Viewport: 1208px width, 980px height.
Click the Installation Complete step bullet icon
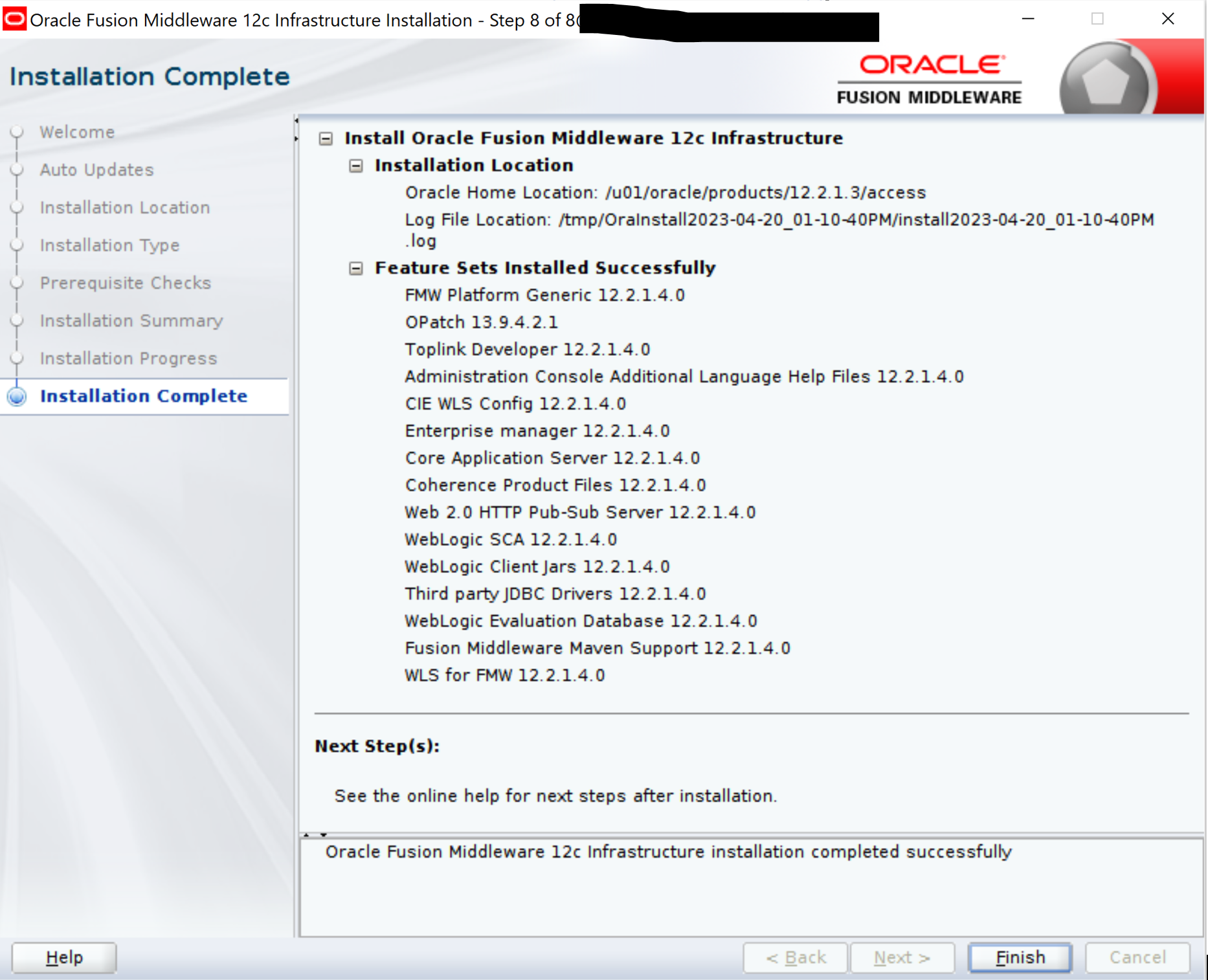point(17,396)
